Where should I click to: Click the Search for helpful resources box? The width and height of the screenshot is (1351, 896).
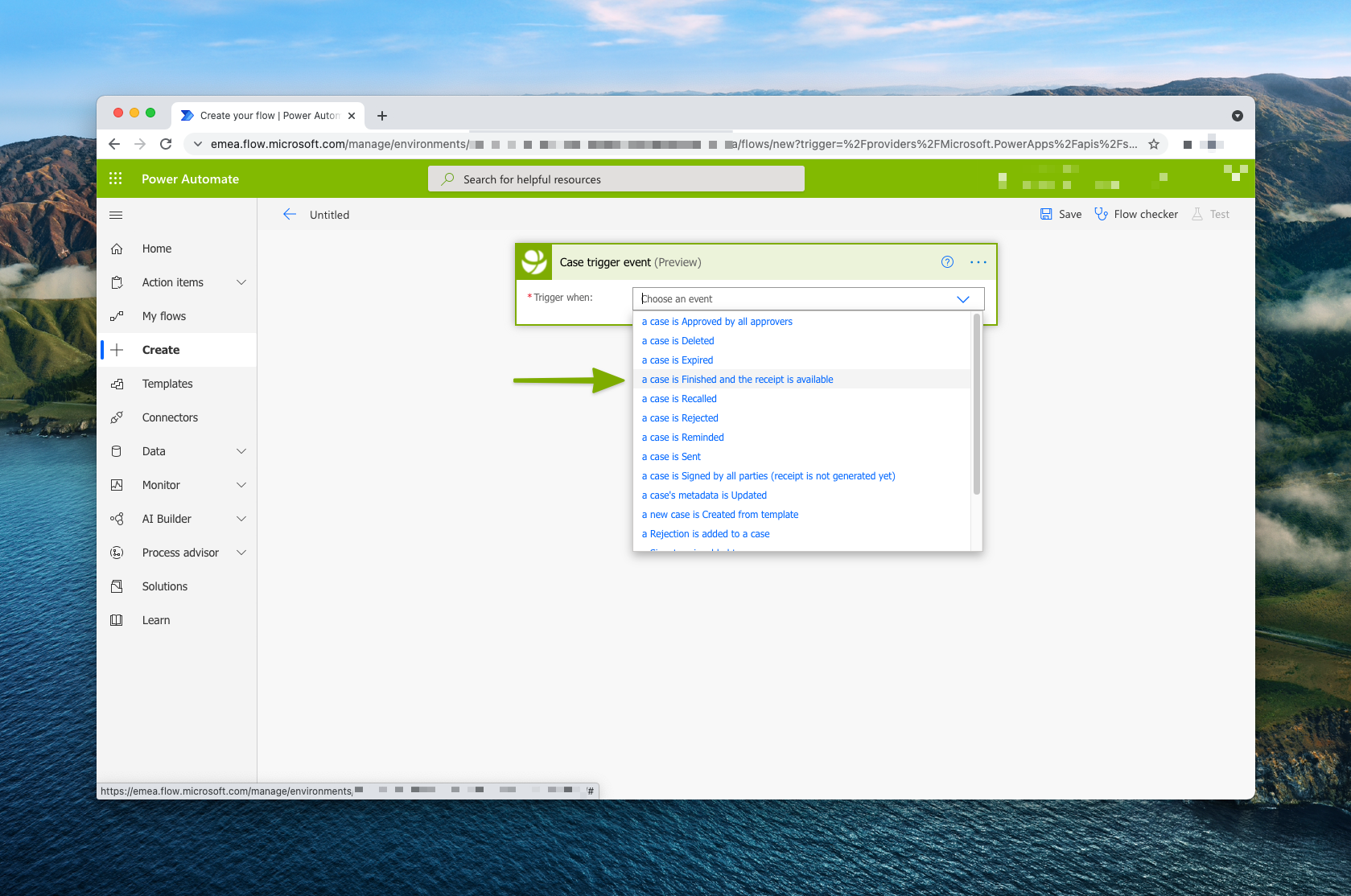pos(616,179)
